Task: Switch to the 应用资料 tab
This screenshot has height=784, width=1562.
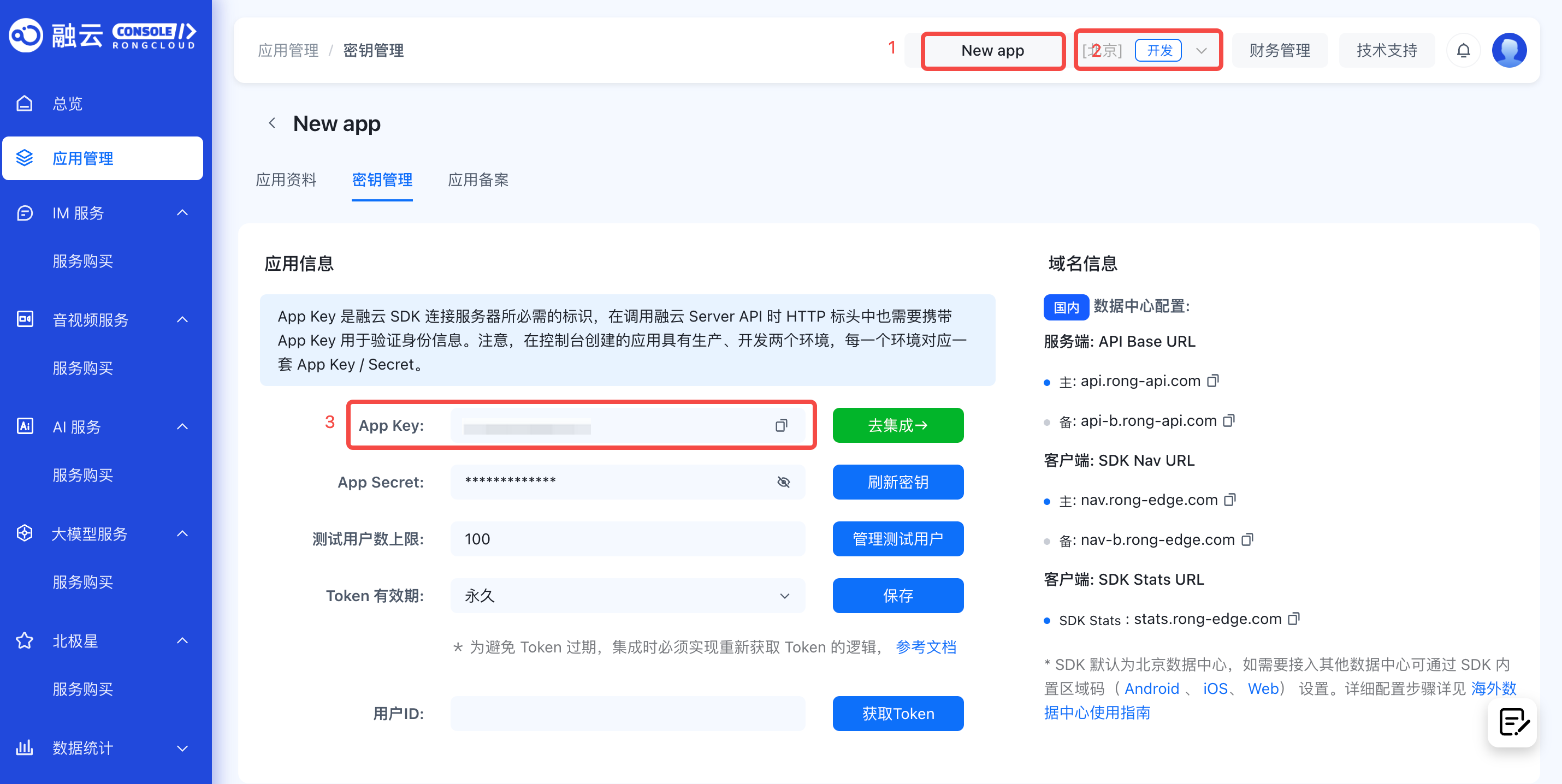Action: (x=286, y=180)
